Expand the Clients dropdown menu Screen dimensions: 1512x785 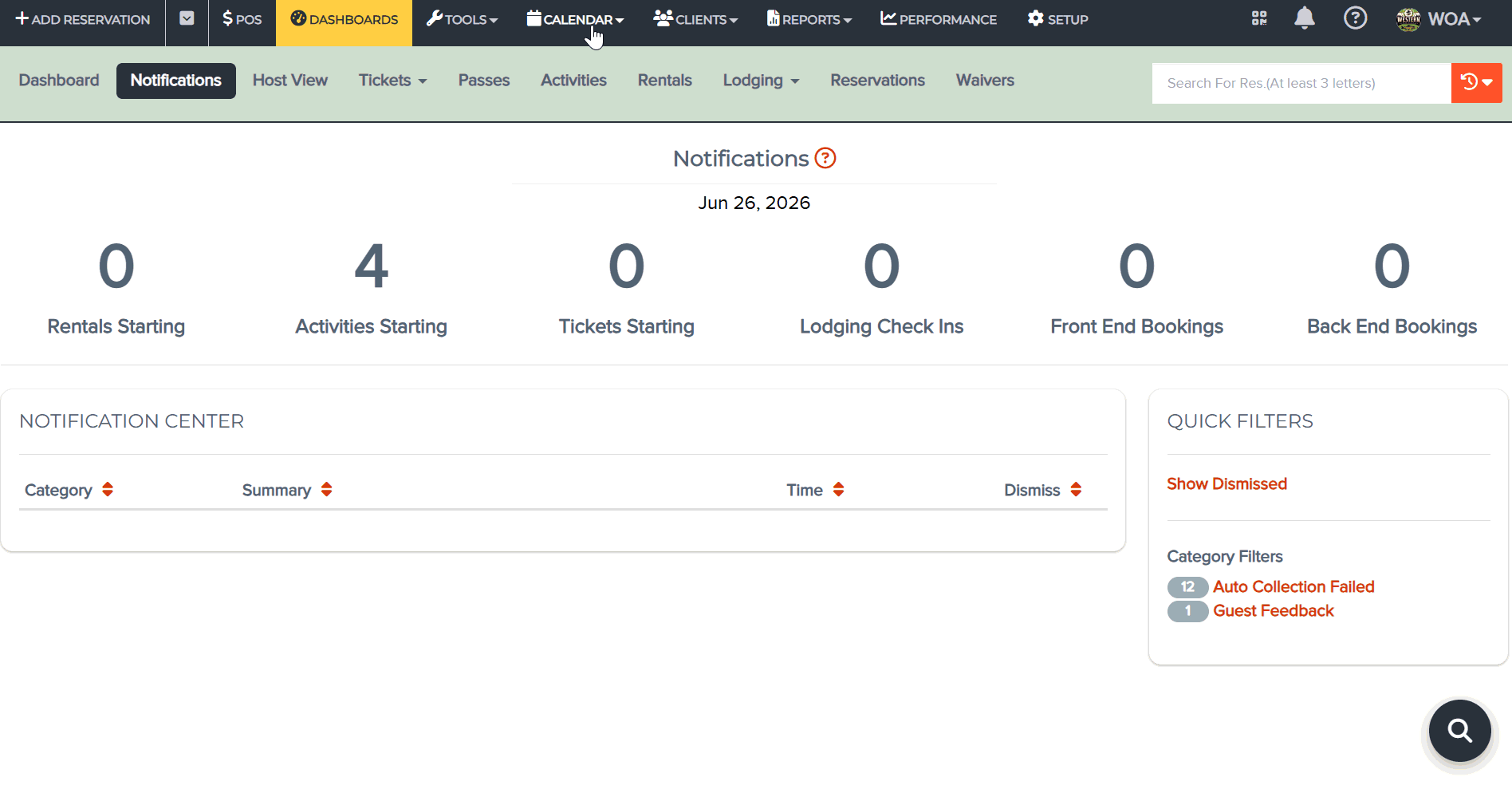tap(695, 19)
